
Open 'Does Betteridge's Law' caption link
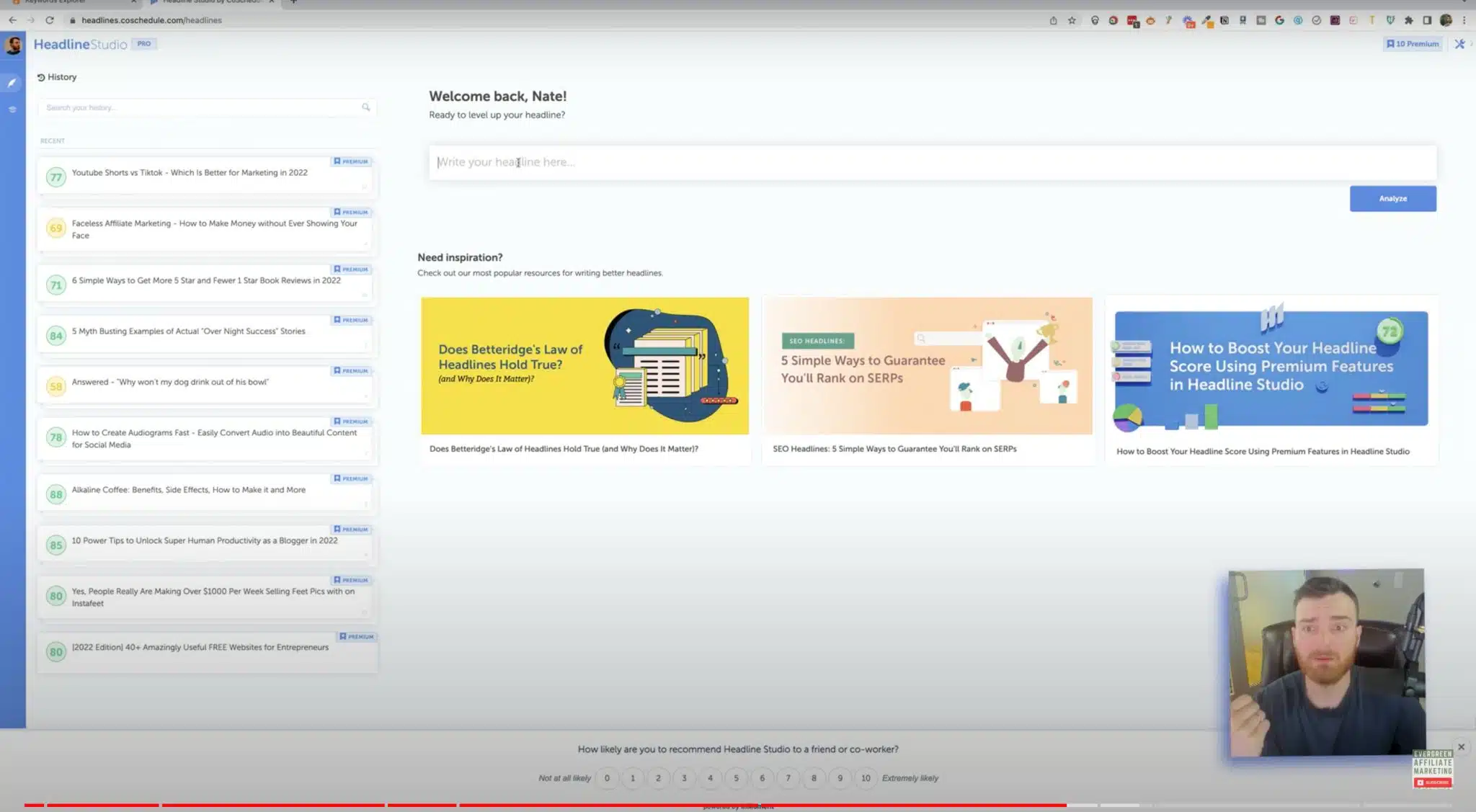(x=564, y=449)
